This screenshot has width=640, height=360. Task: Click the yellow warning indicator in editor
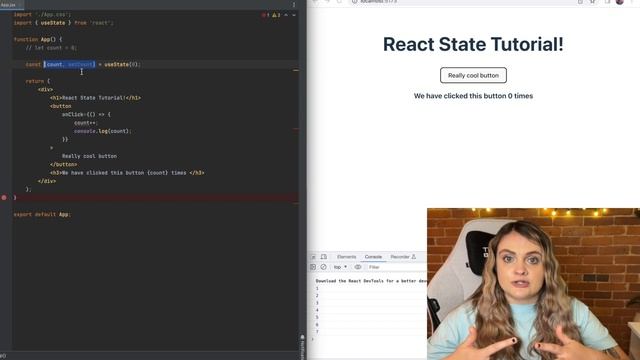(x=276, y=15)
